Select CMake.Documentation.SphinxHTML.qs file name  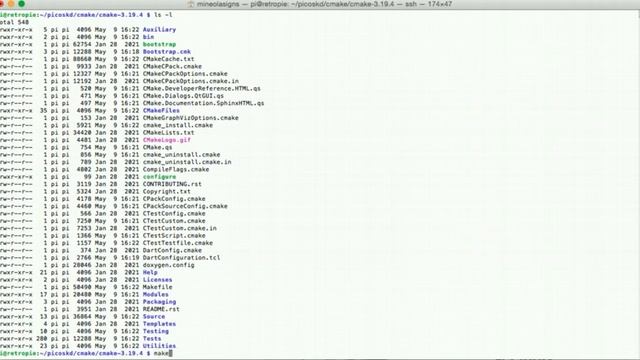(203, 103)
